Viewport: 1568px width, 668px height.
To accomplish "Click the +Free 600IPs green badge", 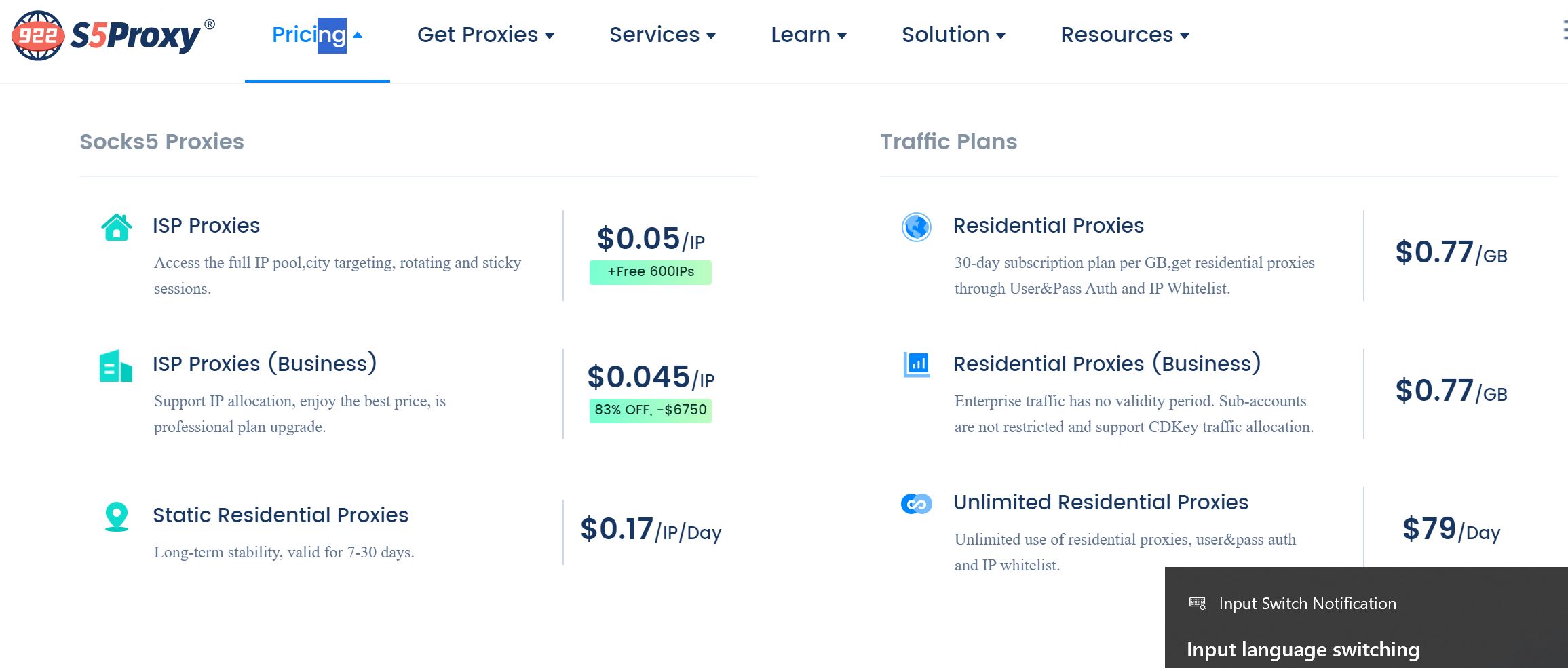I will click(x=651, y=272).
